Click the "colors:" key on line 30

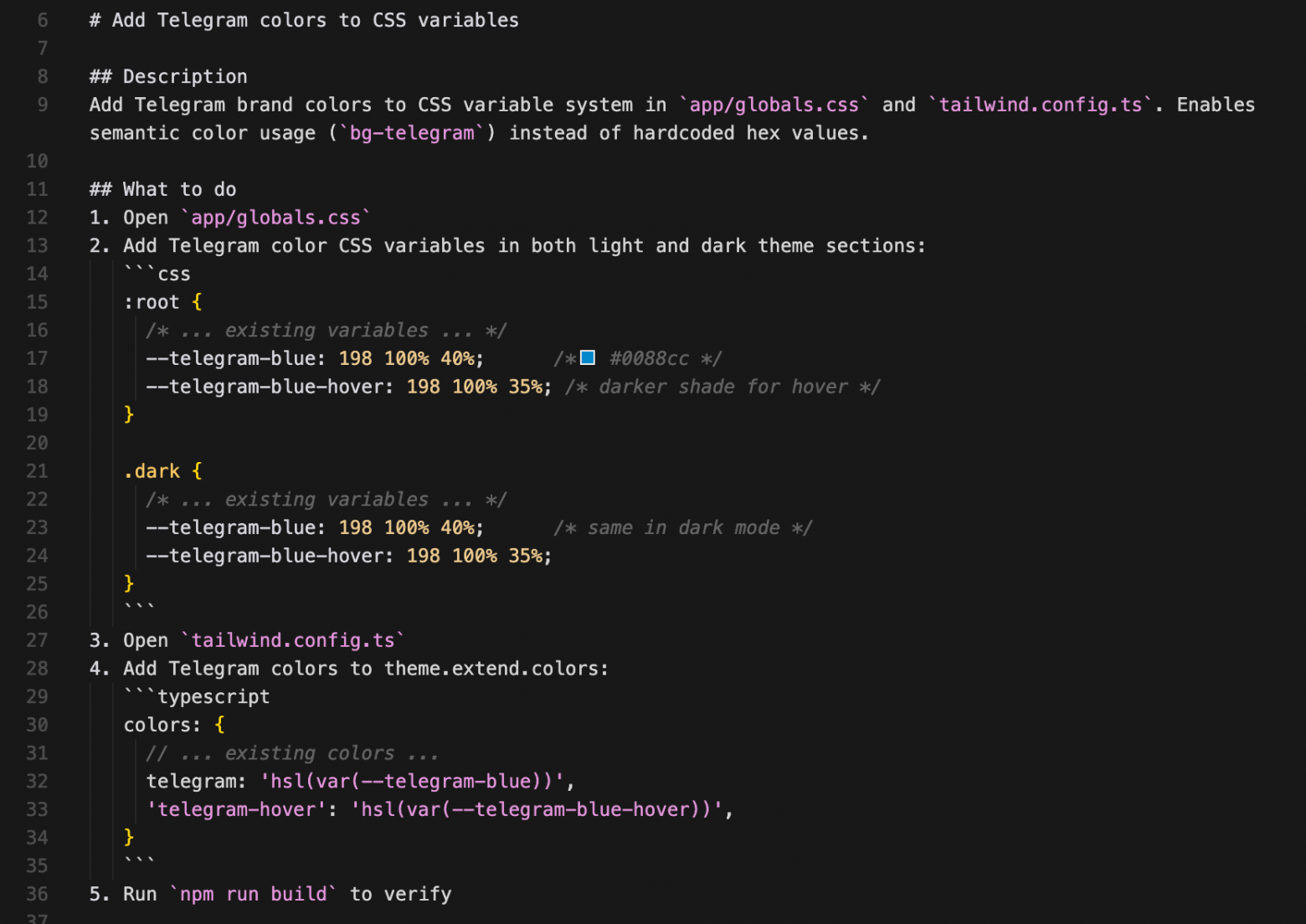(163, 725)
